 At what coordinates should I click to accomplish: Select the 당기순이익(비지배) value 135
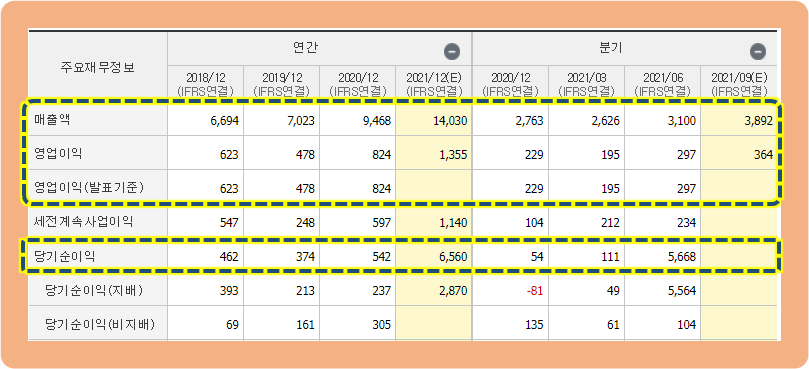[534, 325]
